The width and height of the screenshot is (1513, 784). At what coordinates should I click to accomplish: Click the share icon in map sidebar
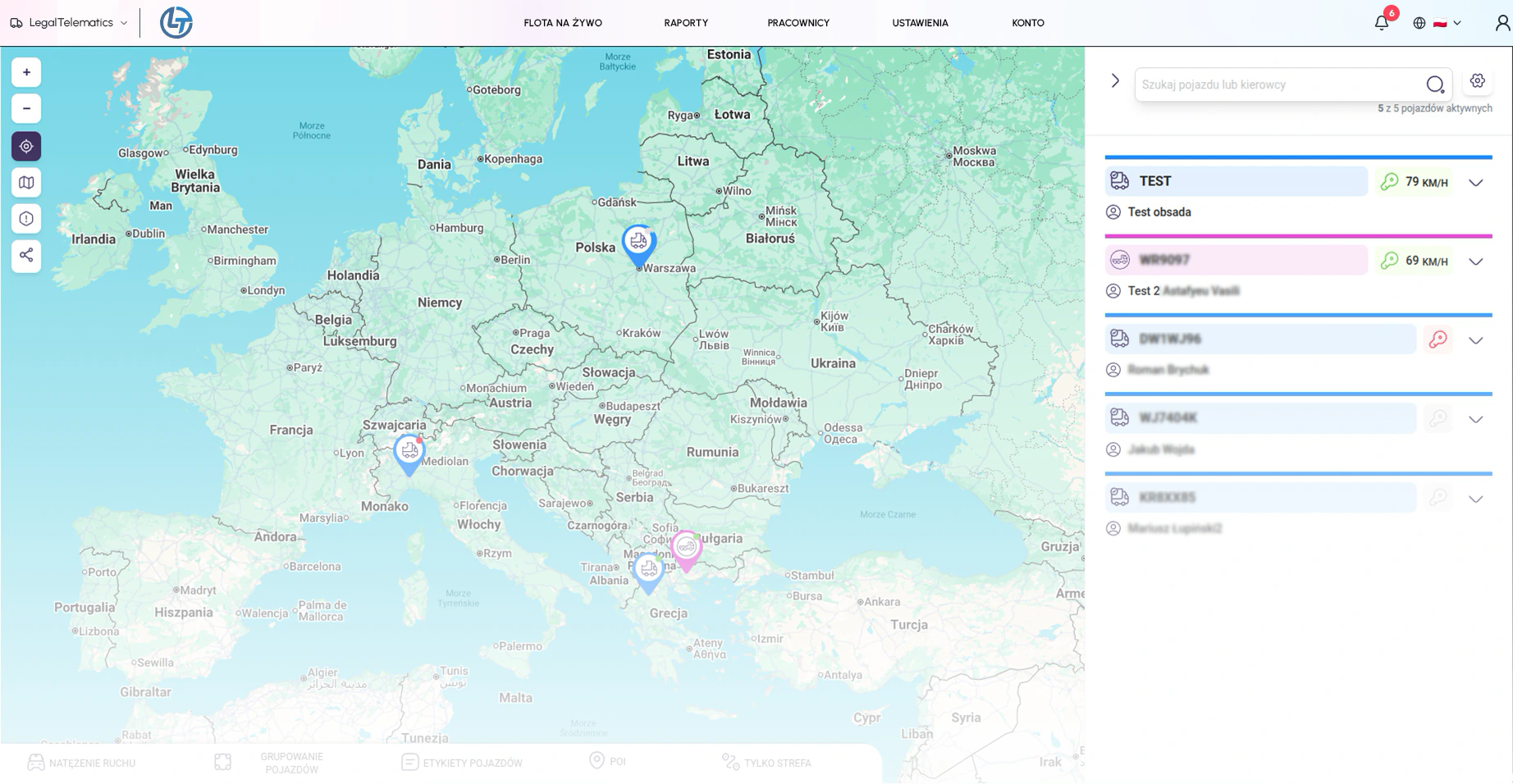pyautogui.click(x=26, y=255)
